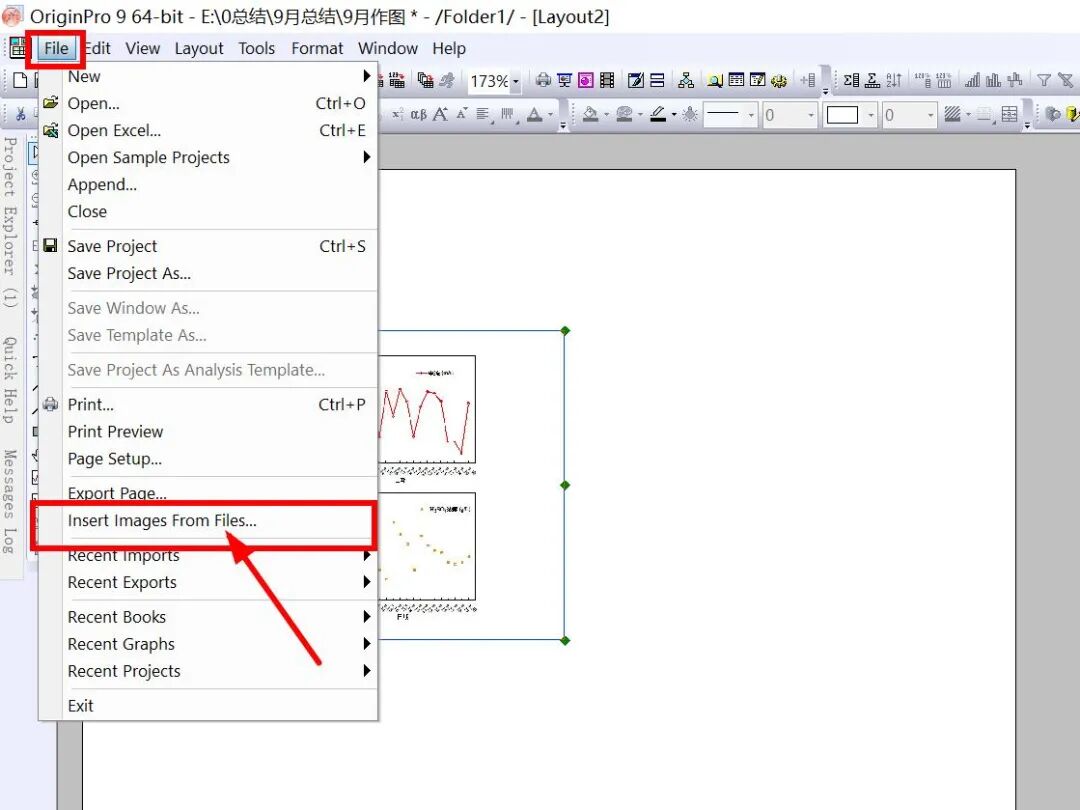Click Close in File menu
Image resolution: width=1080 pixels, height=810 pixels.
coord(207,211)
